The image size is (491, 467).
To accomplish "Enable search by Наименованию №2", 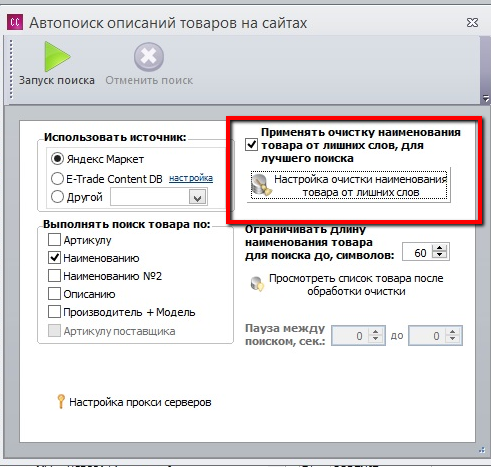I will pos(54,276).
